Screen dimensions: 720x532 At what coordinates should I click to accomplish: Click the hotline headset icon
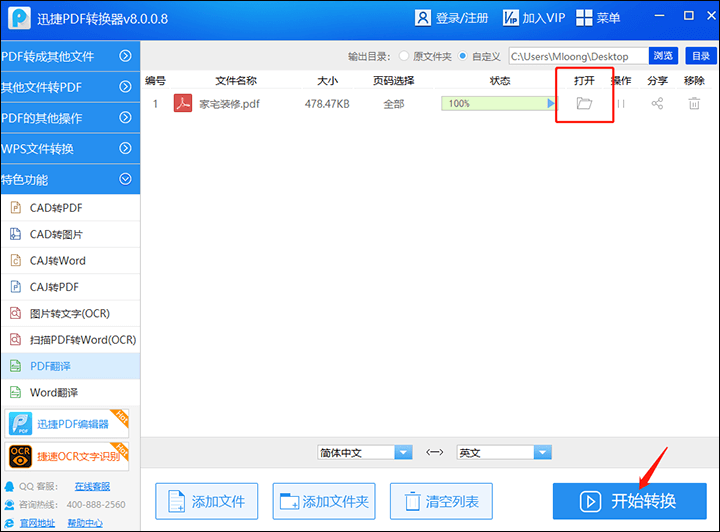9,505
